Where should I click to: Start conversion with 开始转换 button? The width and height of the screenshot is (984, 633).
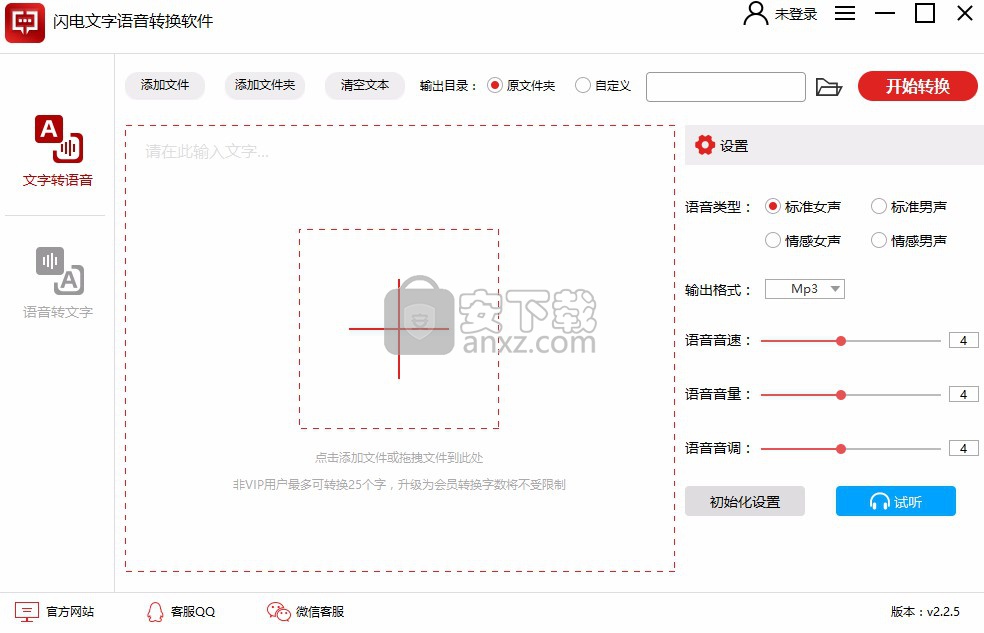(917, 86)
